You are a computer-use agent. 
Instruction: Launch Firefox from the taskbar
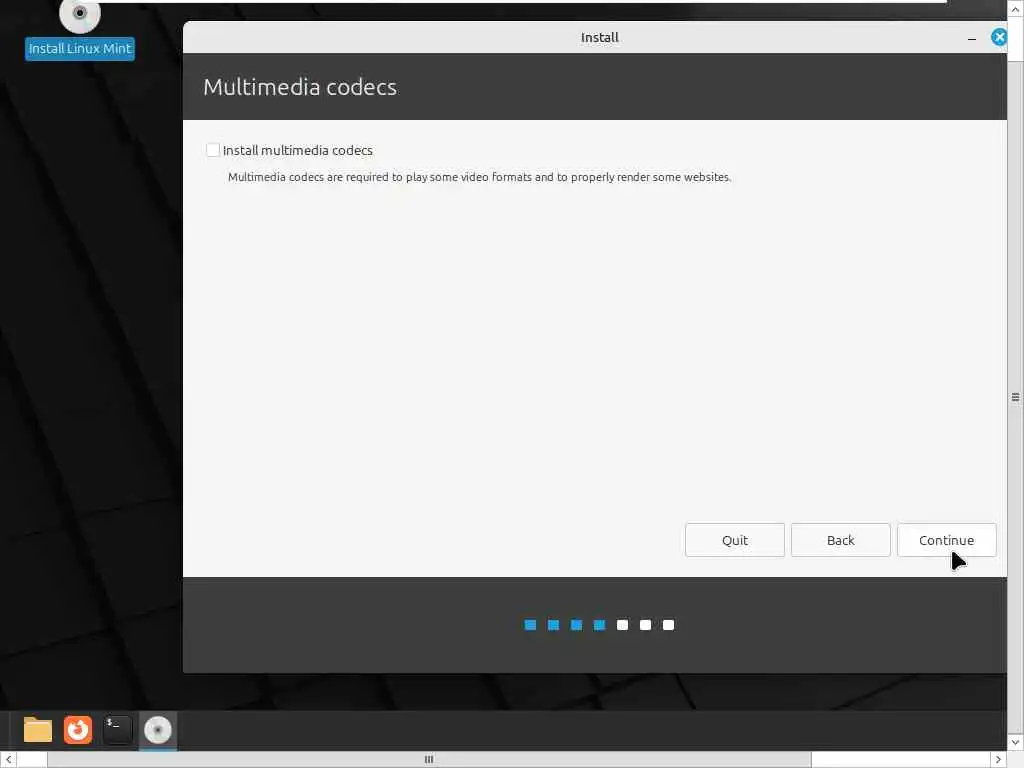pos(78,729)
